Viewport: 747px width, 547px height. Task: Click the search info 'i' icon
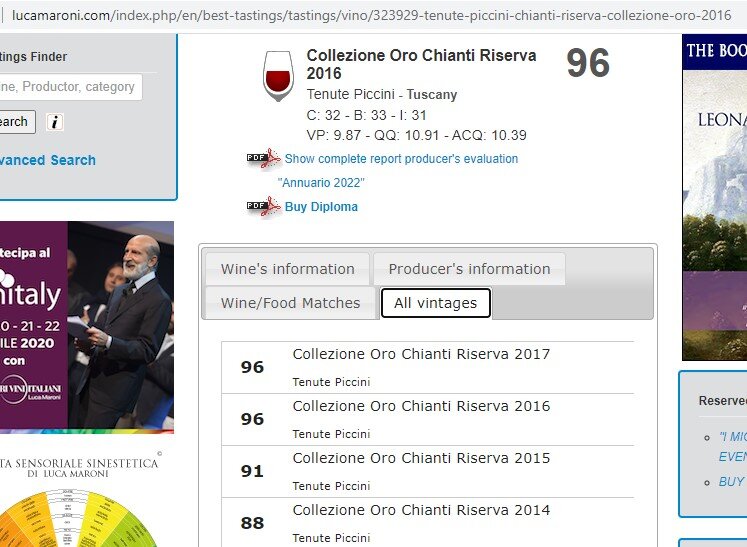[55, 122]
